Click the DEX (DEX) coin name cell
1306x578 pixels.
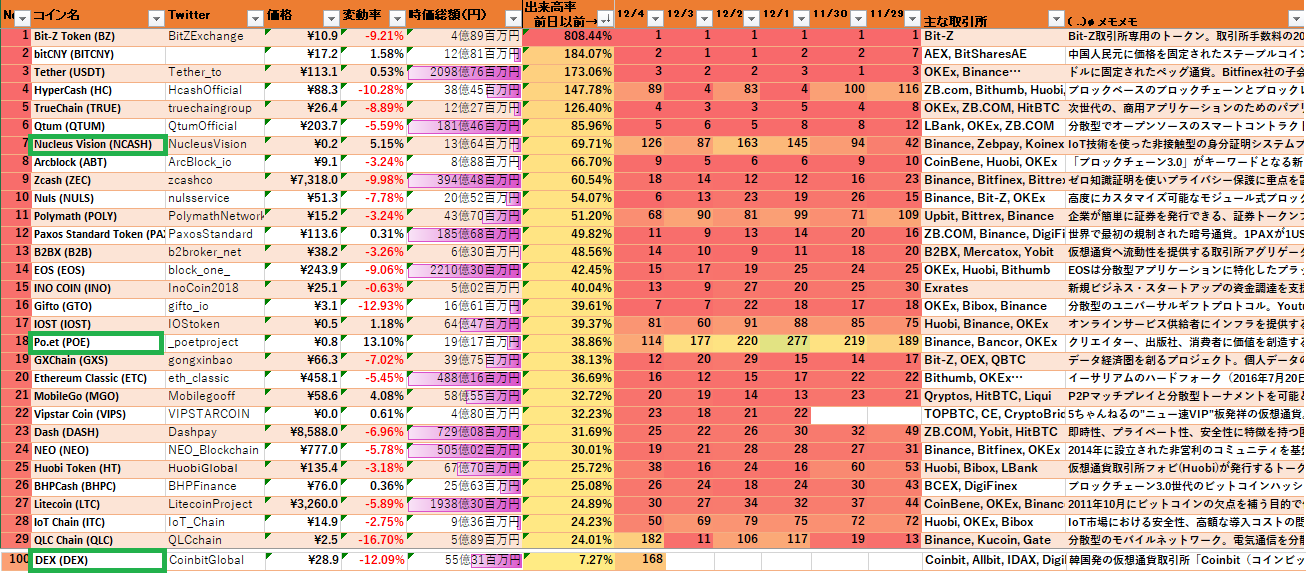pos(97,560)
